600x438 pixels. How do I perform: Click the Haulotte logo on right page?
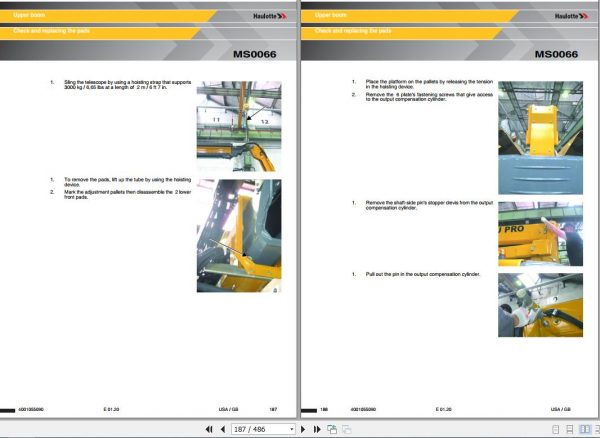click(571, 16)
